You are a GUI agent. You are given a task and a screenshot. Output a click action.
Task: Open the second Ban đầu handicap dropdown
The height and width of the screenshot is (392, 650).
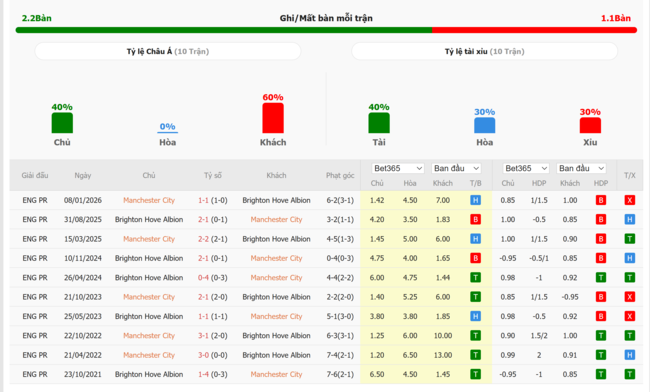pos(581,168)
